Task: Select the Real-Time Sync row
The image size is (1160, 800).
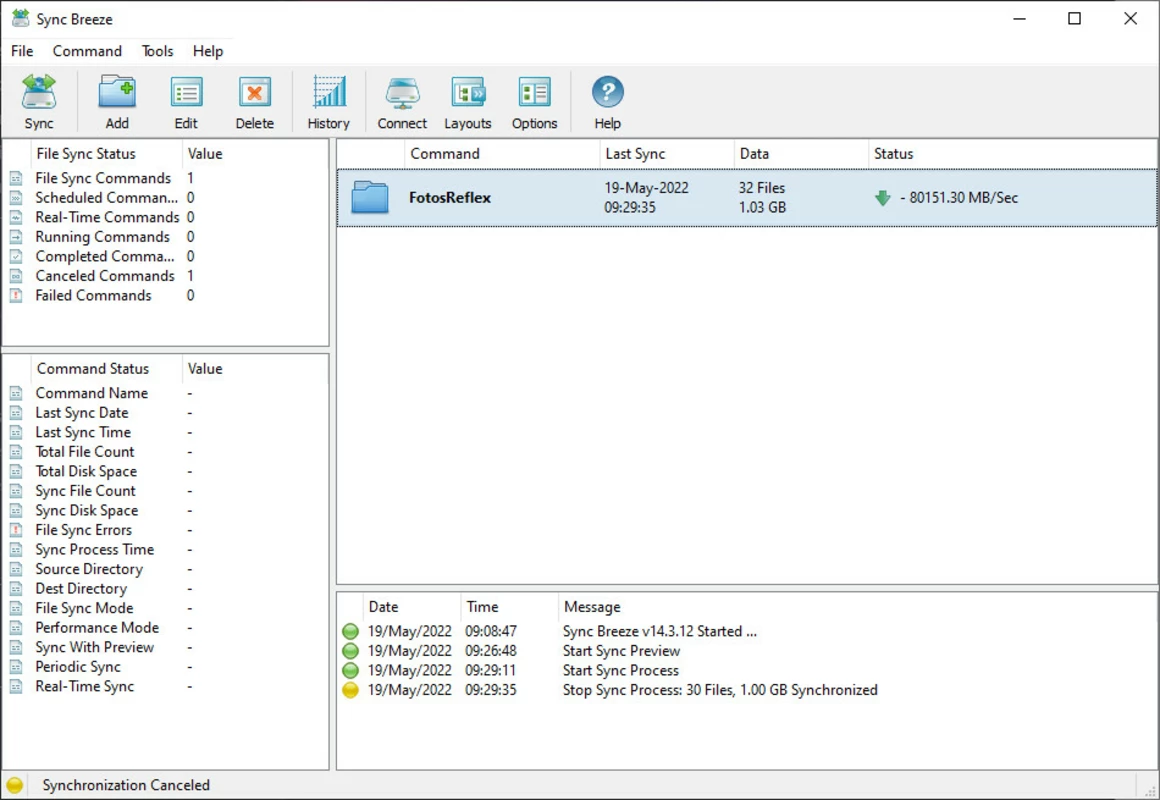Action: [165, 686]
